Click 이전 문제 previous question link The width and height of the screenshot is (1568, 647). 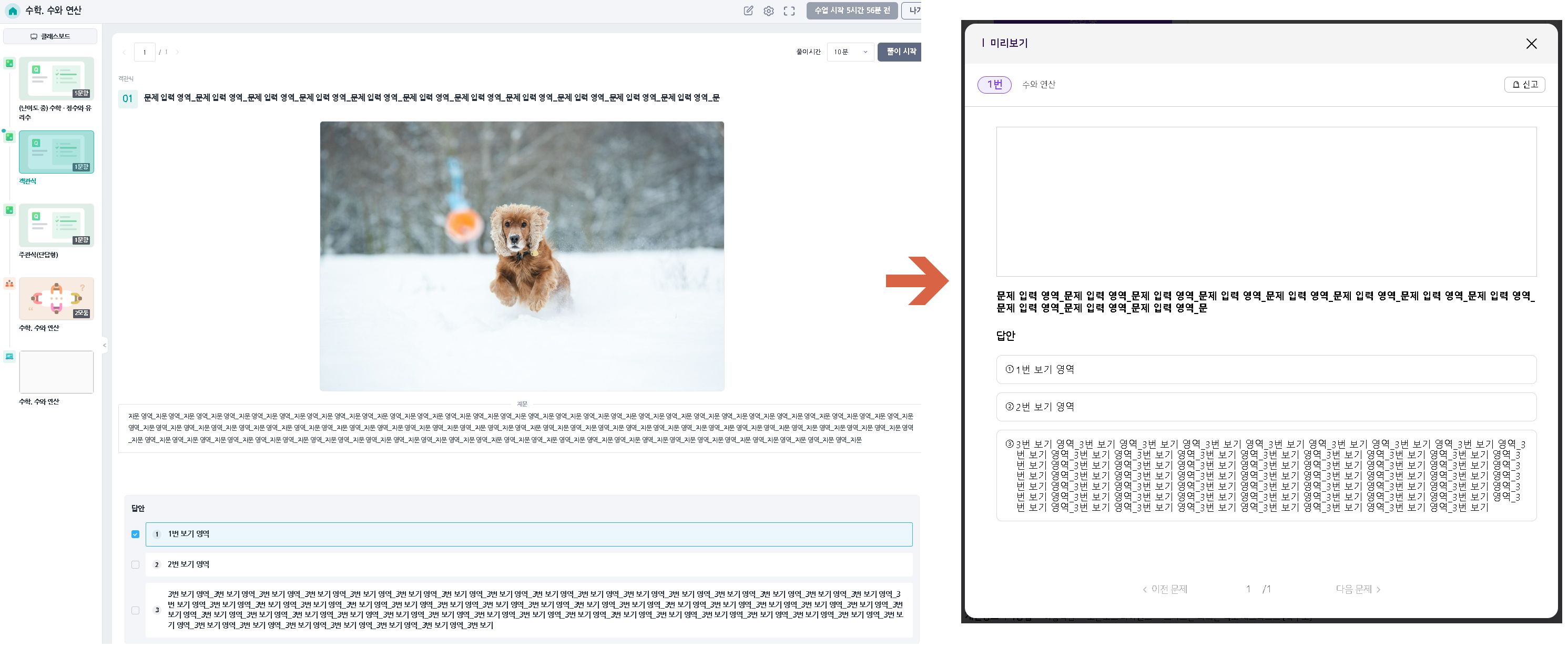coord(1165,589)
